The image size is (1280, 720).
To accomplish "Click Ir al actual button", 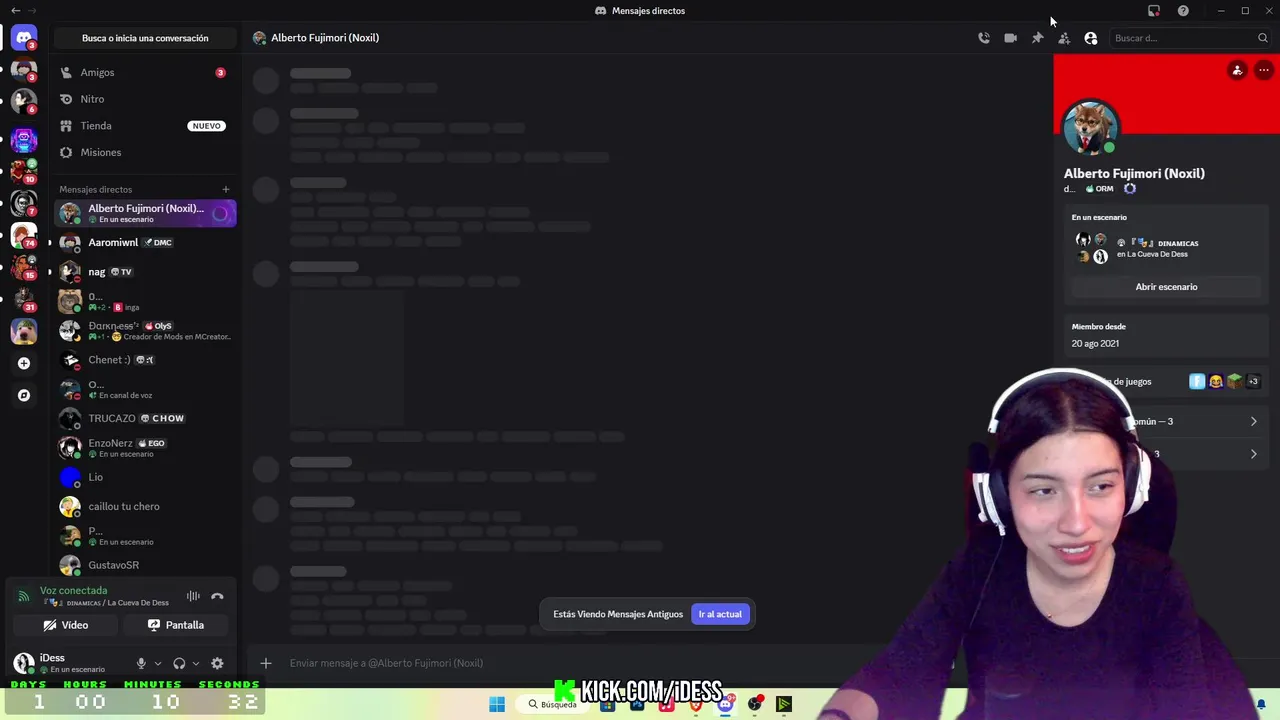I will coord(720,614).
